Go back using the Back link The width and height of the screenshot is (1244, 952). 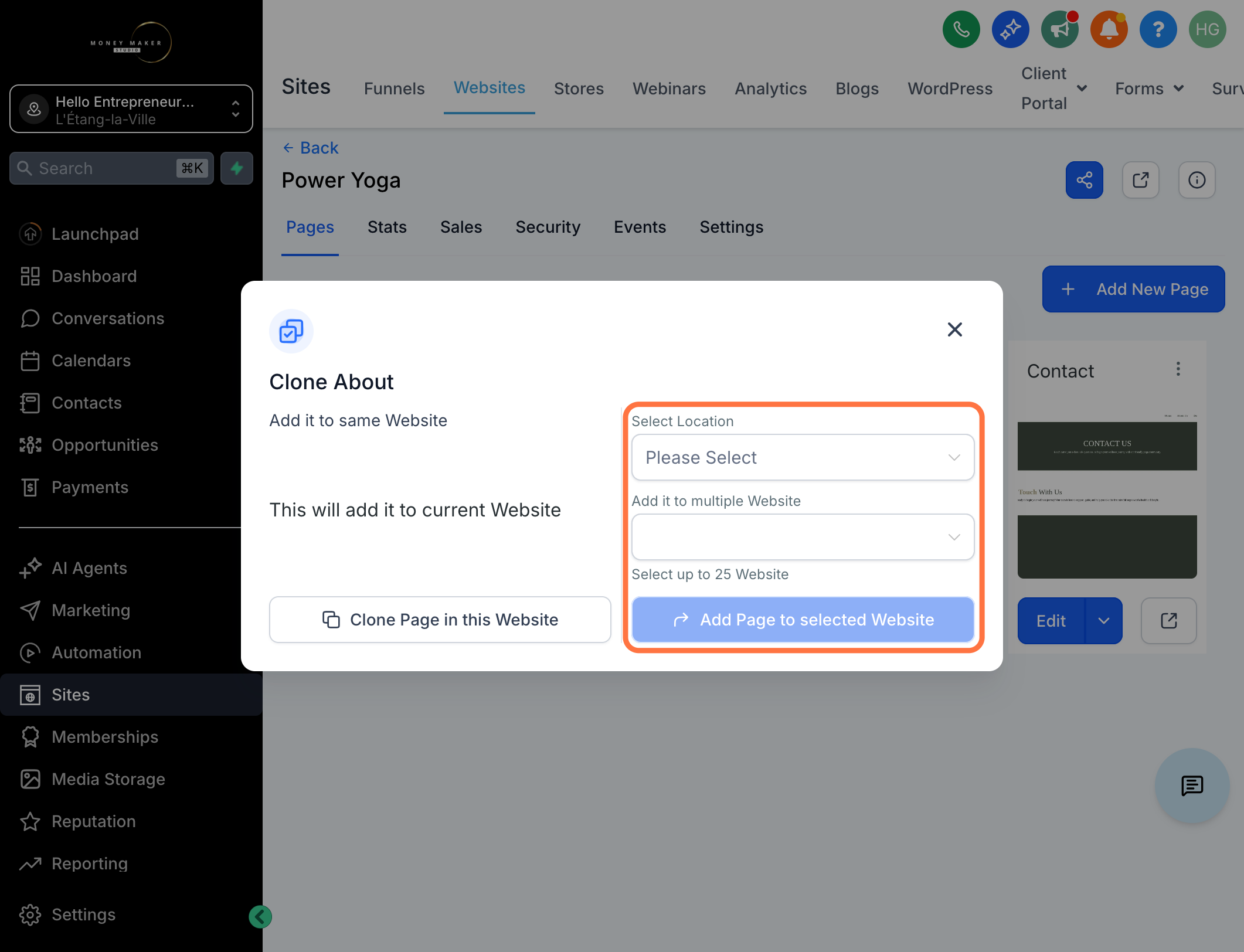click(311, 148)
